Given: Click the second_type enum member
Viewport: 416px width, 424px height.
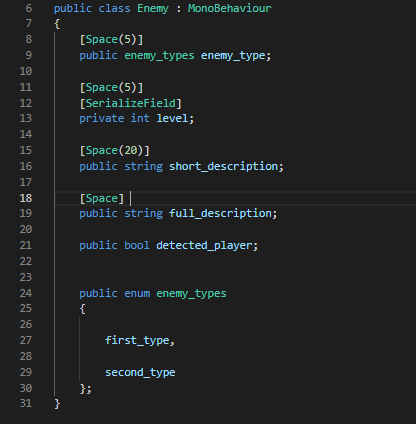Looking at the screenshot, I should pyautogui.click(x=140, y=372).
